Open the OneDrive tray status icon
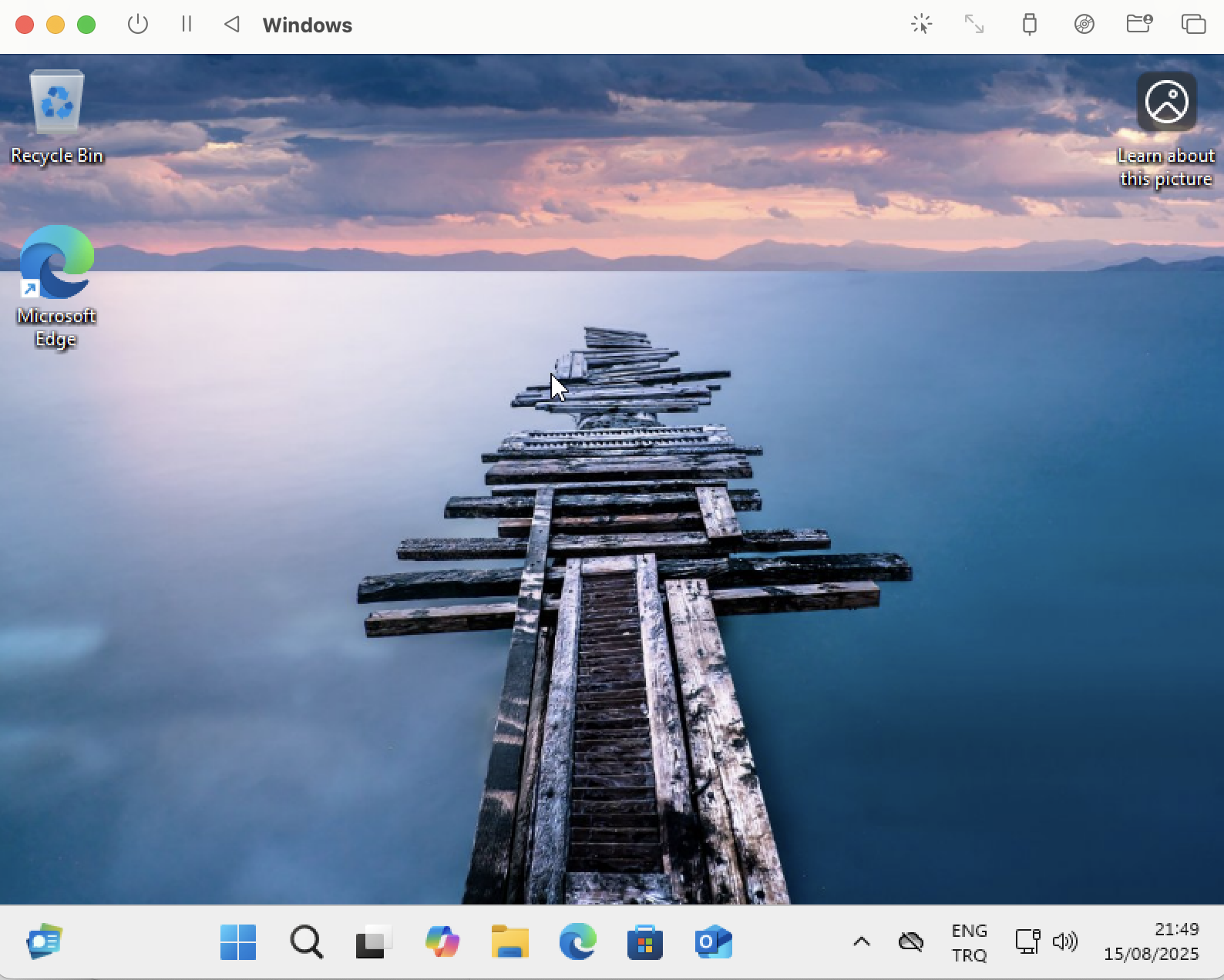1224x980 pixels. 911,941
